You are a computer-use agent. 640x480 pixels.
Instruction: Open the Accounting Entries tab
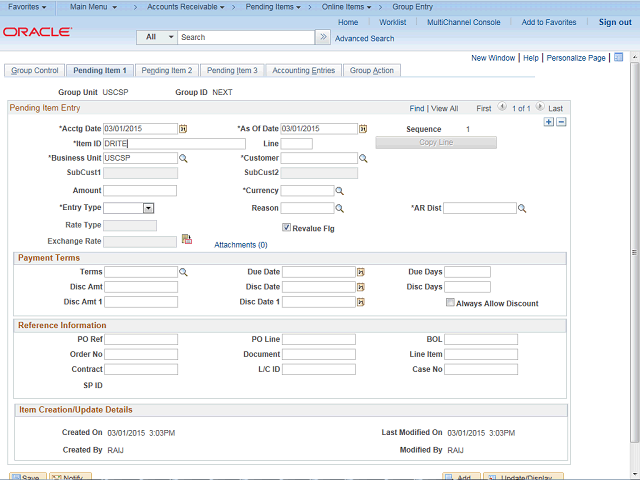304,71
